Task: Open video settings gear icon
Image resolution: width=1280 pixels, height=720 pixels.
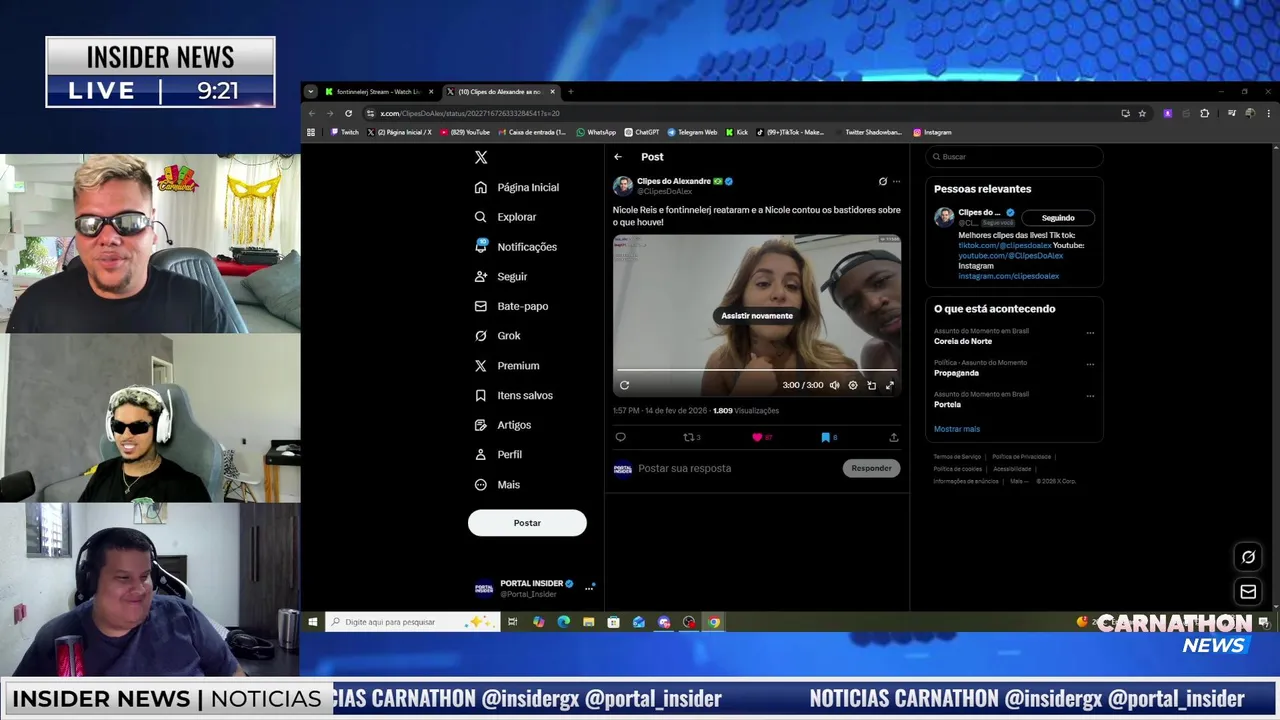Action: [853, 385]
